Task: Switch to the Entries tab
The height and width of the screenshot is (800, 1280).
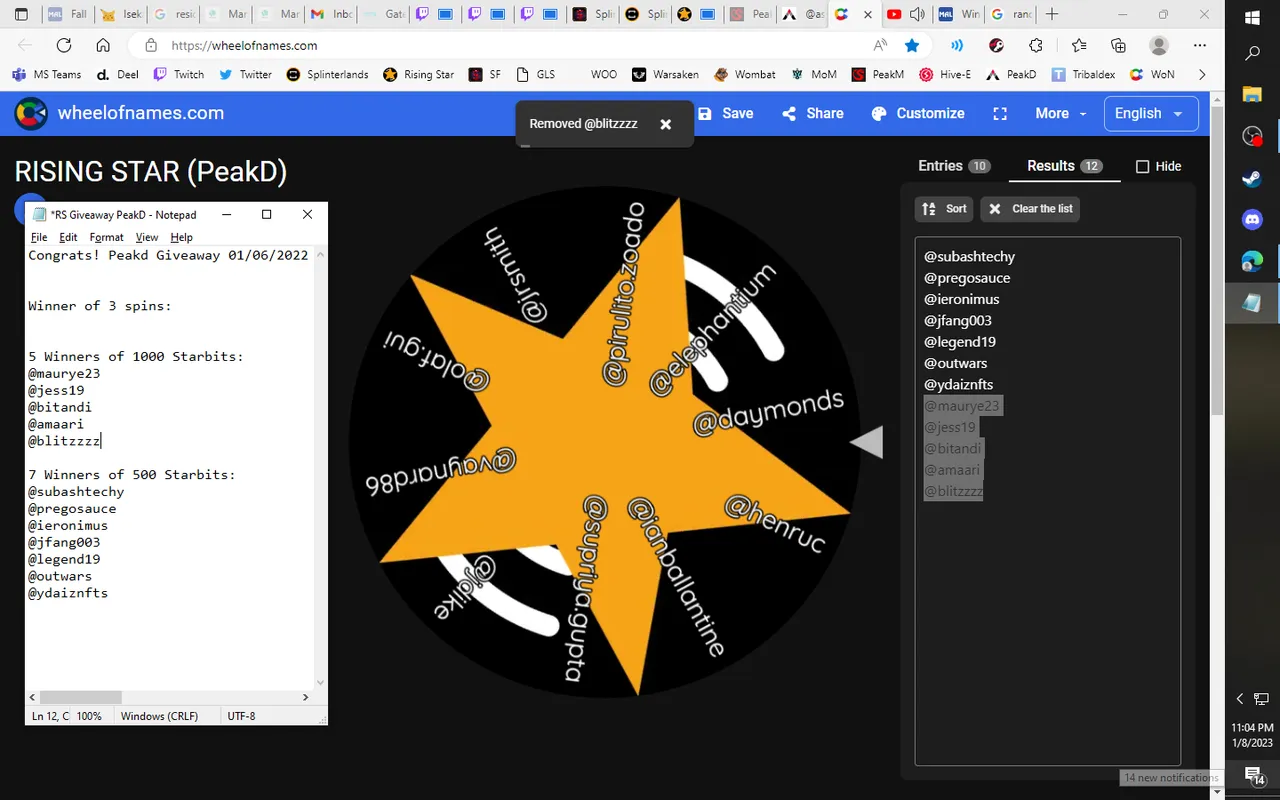Action: [954, 166]
